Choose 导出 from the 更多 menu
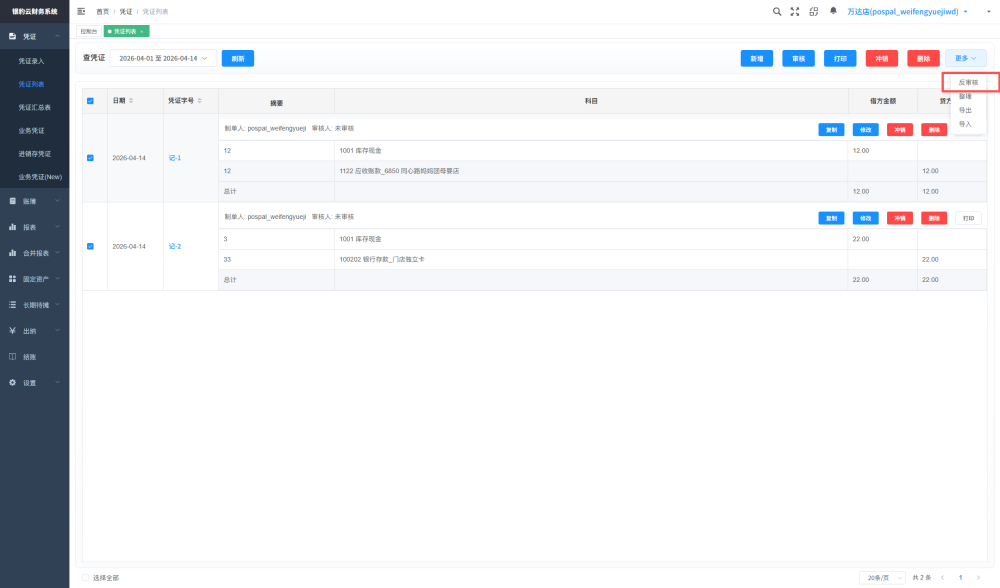 pyautogui.click(x=966, y=110)
